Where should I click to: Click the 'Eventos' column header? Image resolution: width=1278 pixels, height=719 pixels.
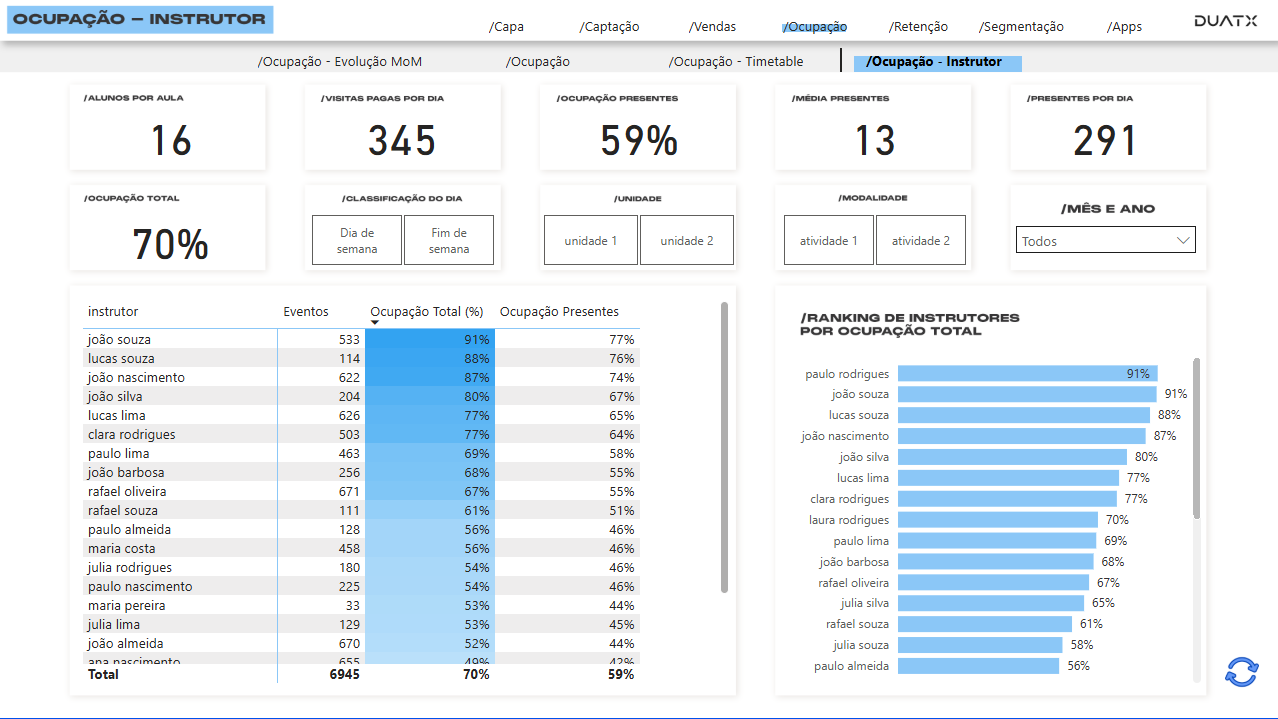305,311
